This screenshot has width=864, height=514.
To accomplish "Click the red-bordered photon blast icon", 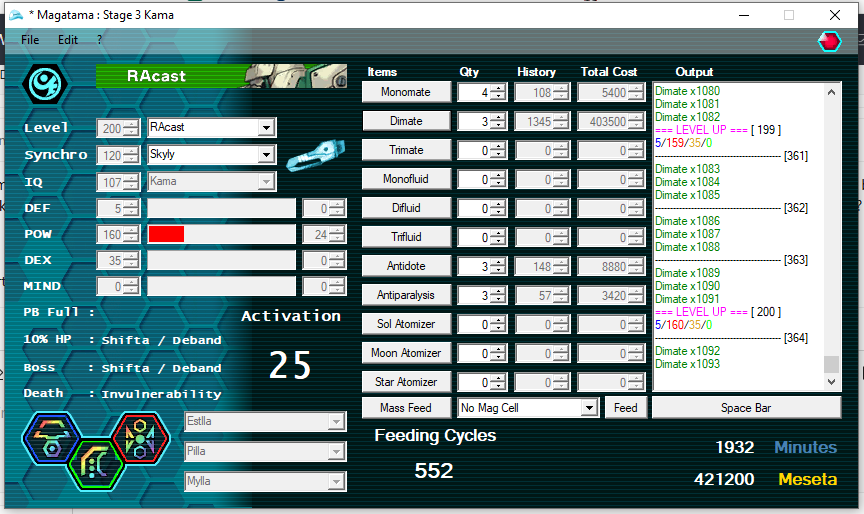I will tap(140, 438).
